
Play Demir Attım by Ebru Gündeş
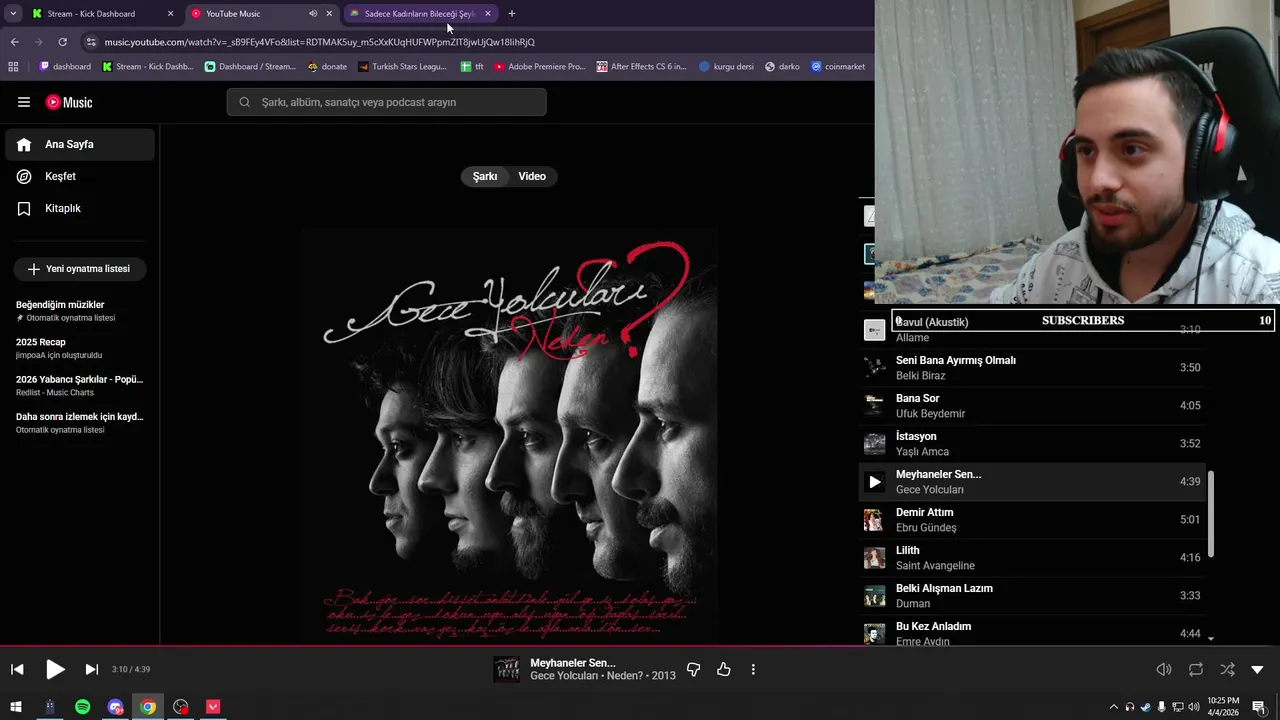(x=1033, y=519)
